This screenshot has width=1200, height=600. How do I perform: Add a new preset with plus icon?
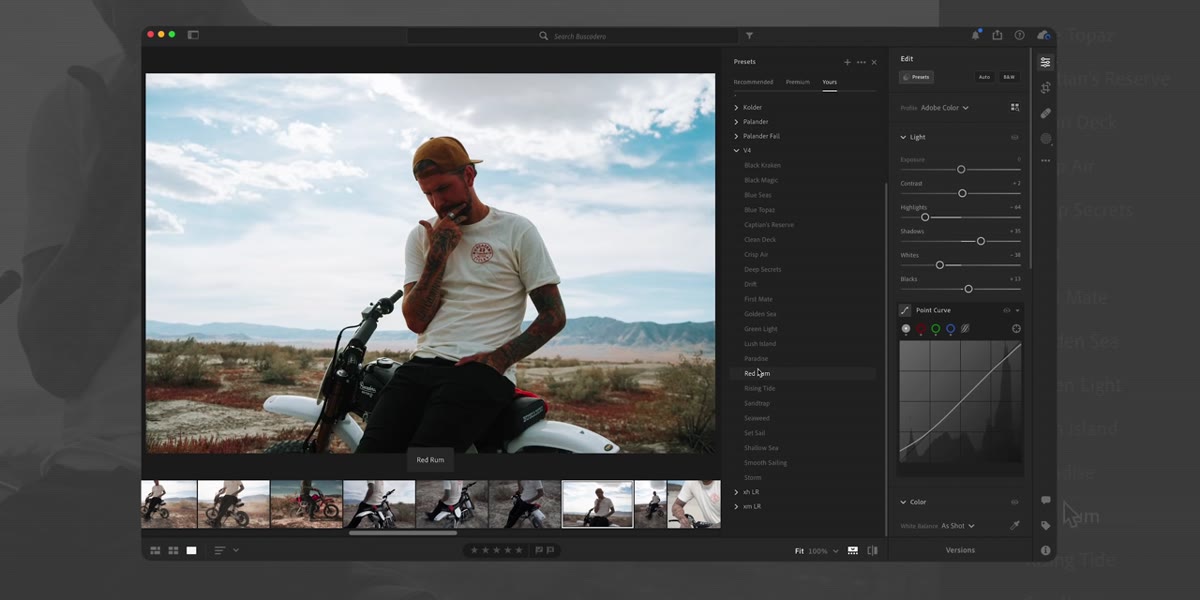pyautogui.click(x=847, y=62)
